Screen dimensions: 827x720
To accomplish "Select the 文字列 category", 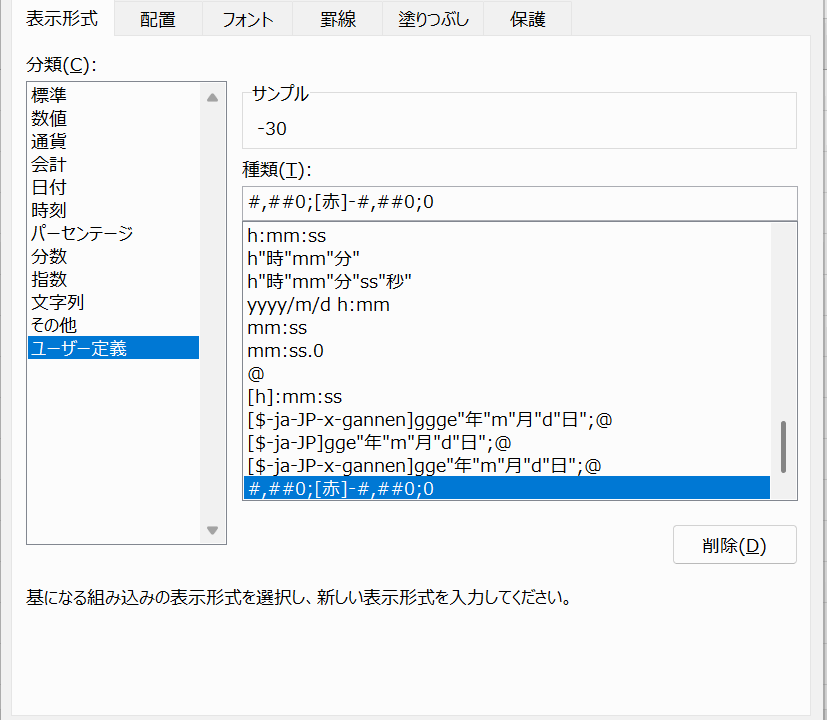I will coord(58,302).
